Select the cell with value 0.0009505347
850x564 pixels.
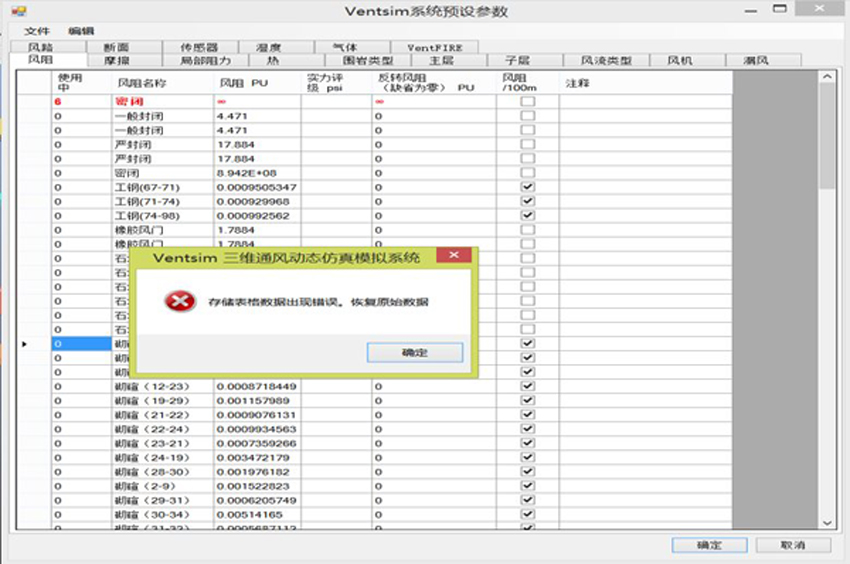[257, 187]
